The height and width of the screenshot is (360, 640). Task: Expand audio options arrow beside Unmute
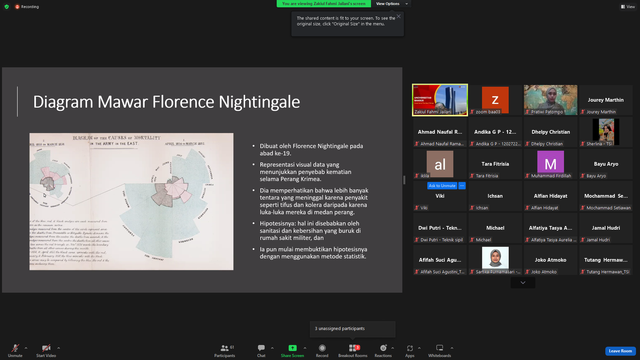pyautogui.click(x=26, y=348)
